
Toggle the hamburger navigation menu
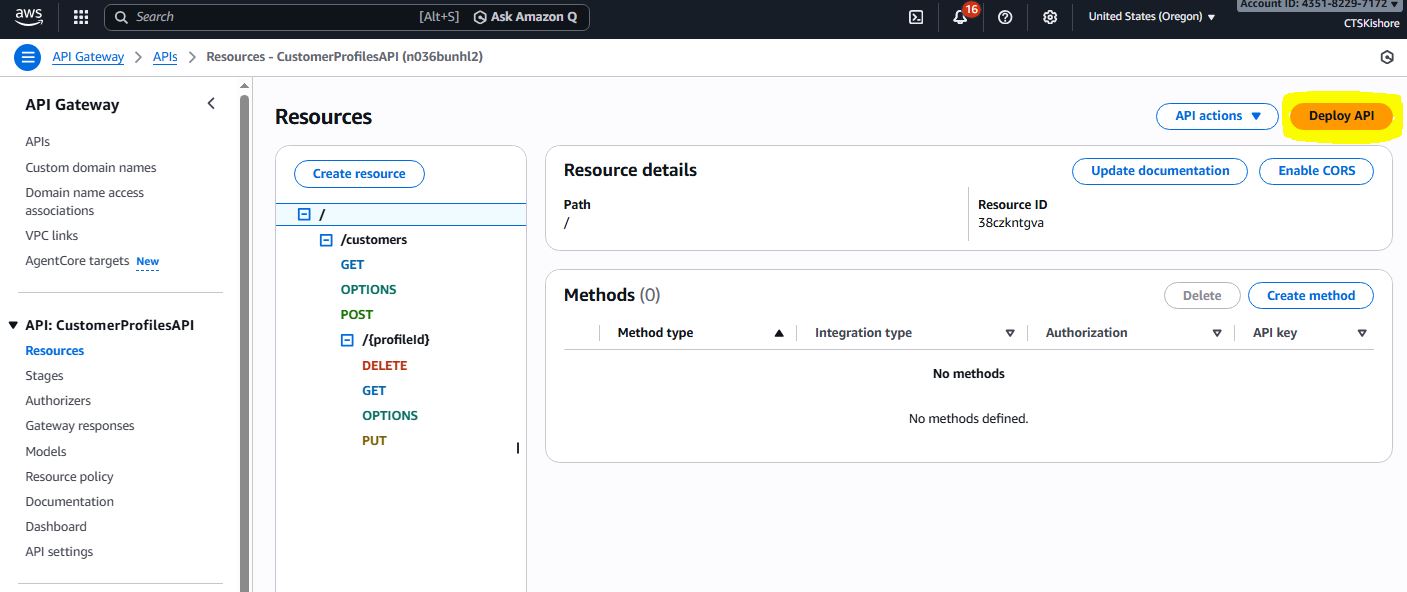pos(28,57)
